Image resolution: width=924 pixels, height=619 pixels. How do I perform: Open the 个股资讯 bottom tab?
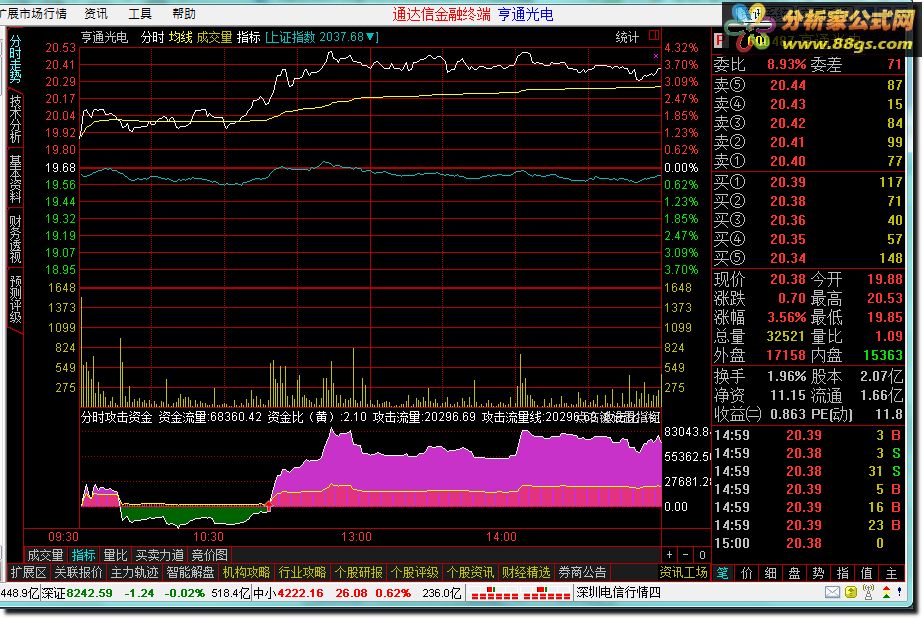(470, 572)
